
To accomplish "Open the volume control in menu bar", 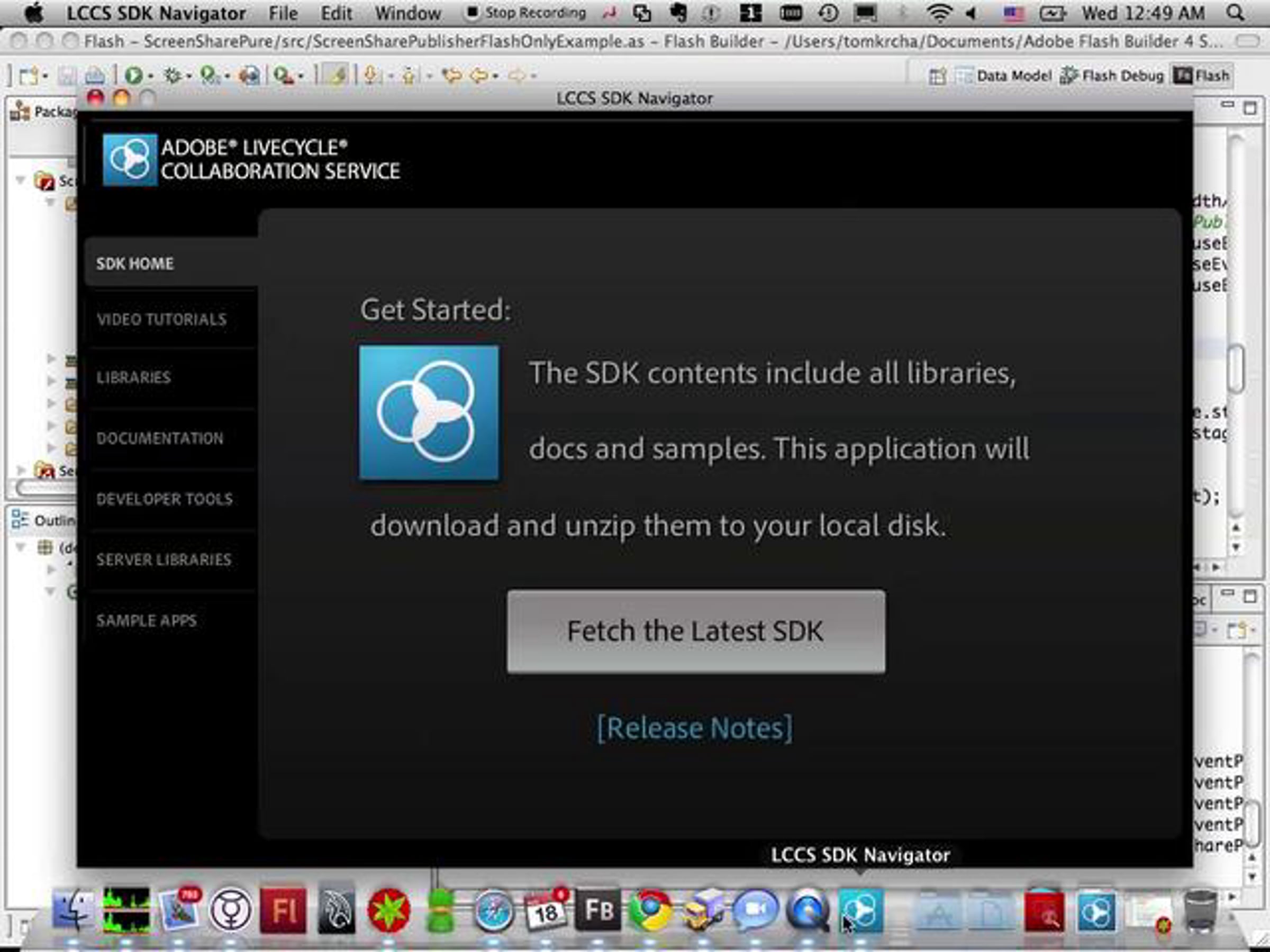I will (x=972, y=13).
